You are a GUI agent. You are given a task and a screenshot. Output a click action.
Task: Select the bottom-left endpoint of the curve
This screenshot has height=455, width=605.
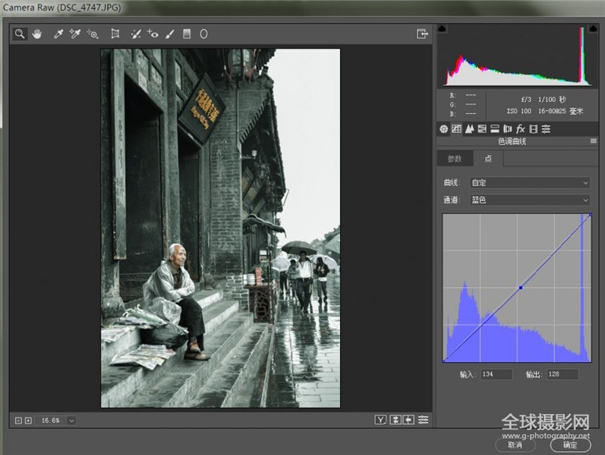pos(444,361)
